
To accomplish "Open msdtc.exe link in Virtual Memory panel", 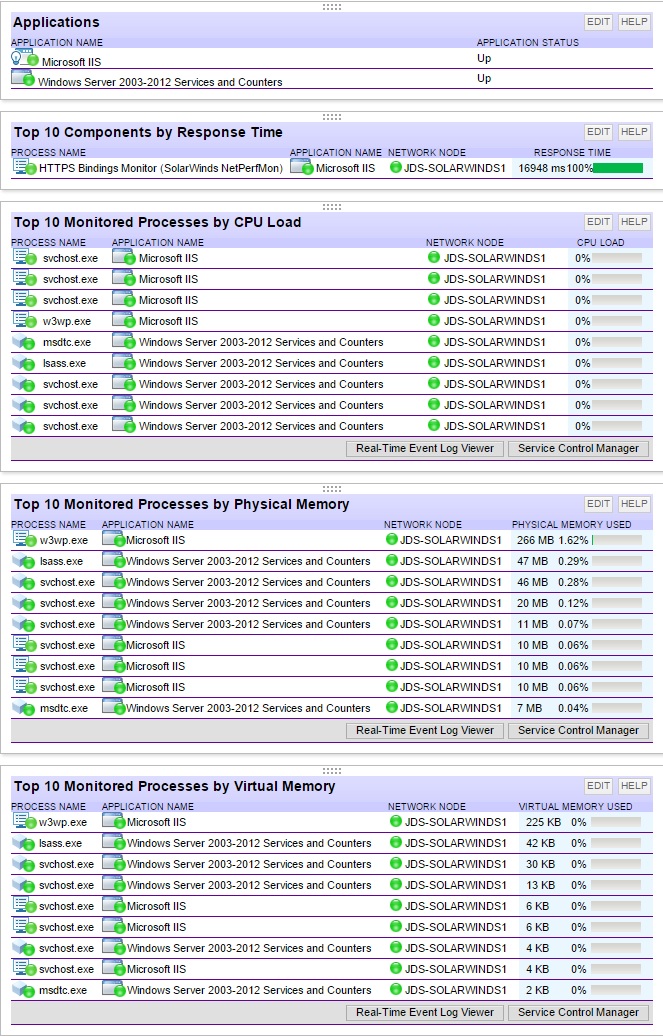I will pyautogui.click(x=63, y=990).
